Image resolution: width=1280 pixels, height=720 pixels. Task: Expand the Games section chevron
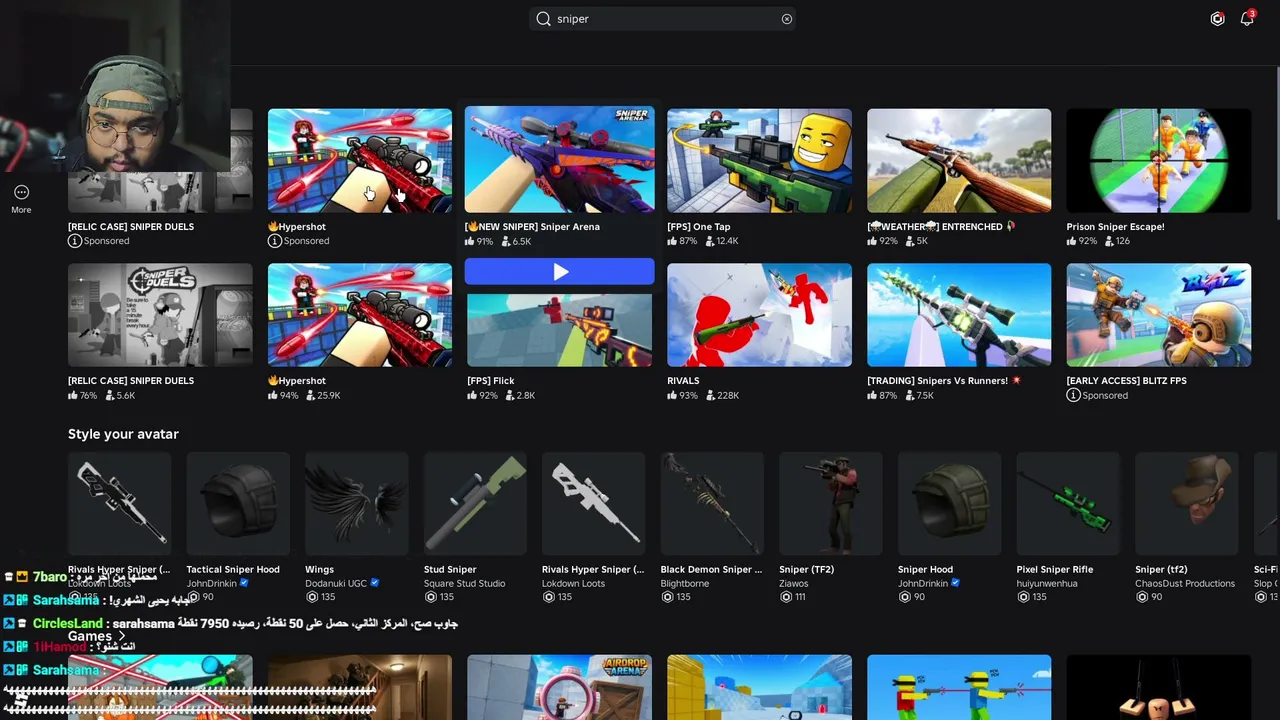coord(122,636)
